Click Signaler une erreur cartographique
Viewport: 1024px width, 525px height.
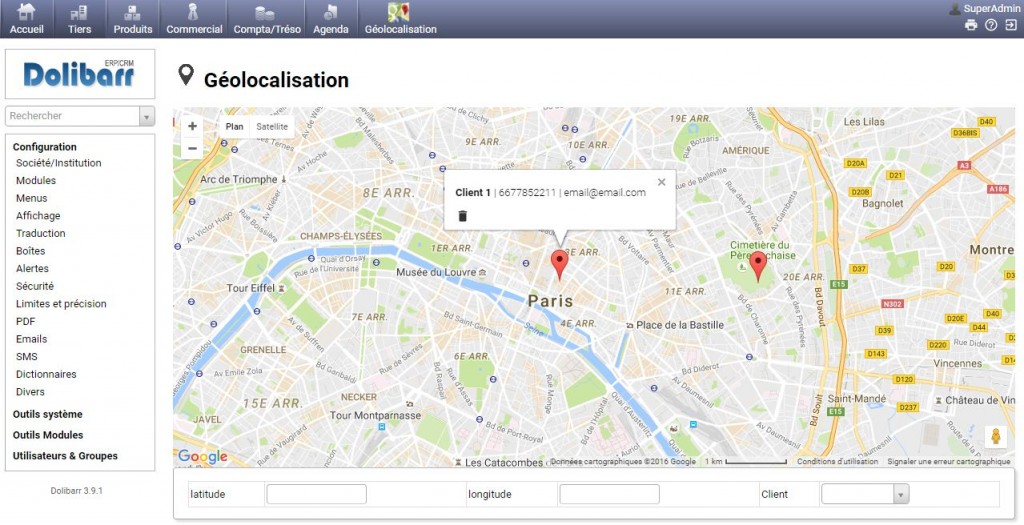[x=948, y=462]
